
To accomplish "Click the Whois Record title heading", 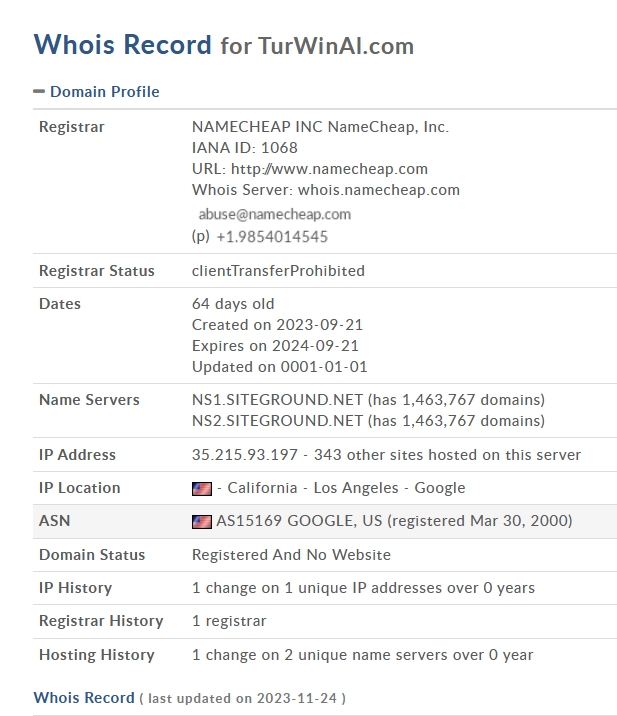I will (122, 44).
